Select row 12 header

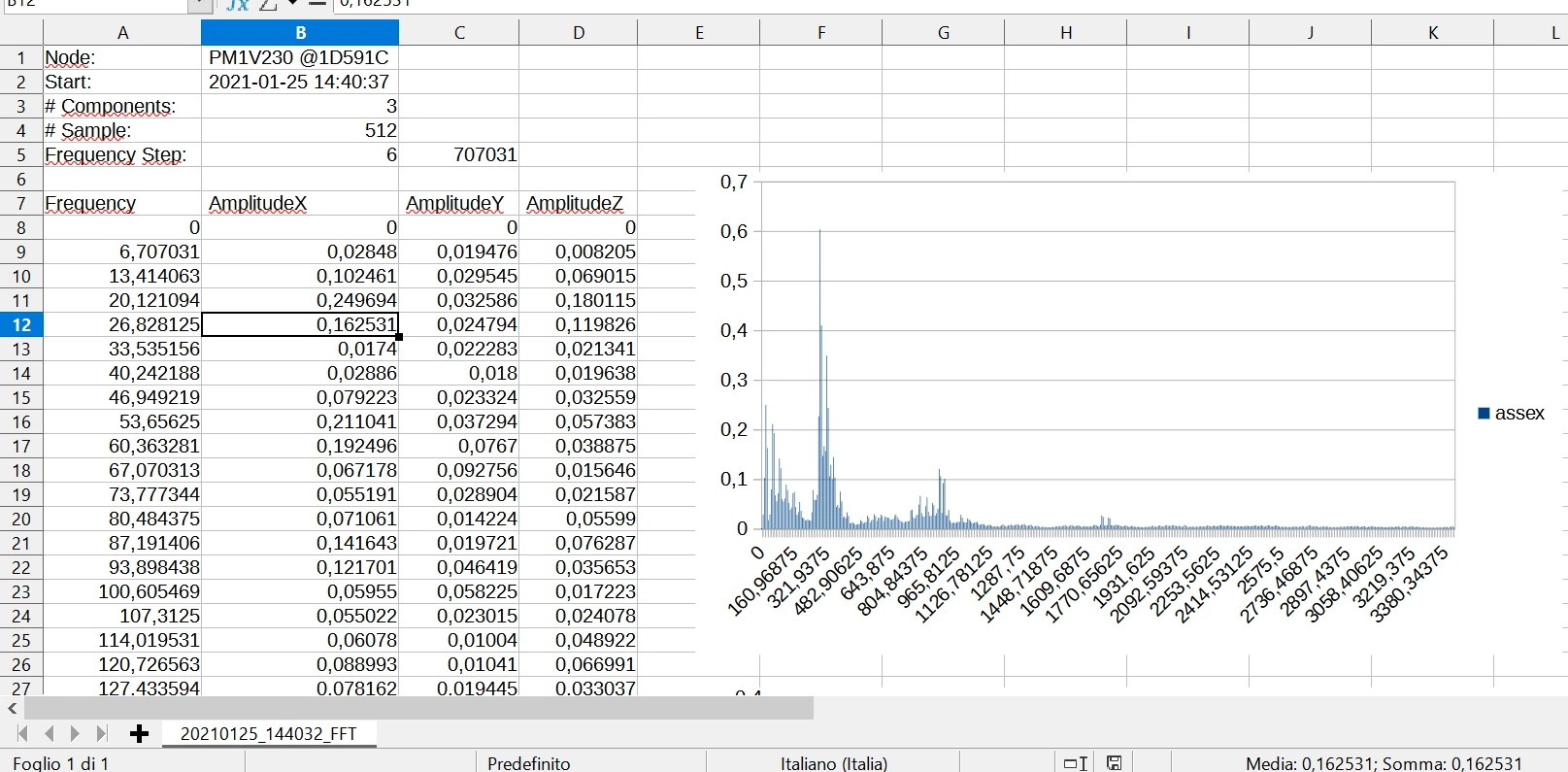21,324
